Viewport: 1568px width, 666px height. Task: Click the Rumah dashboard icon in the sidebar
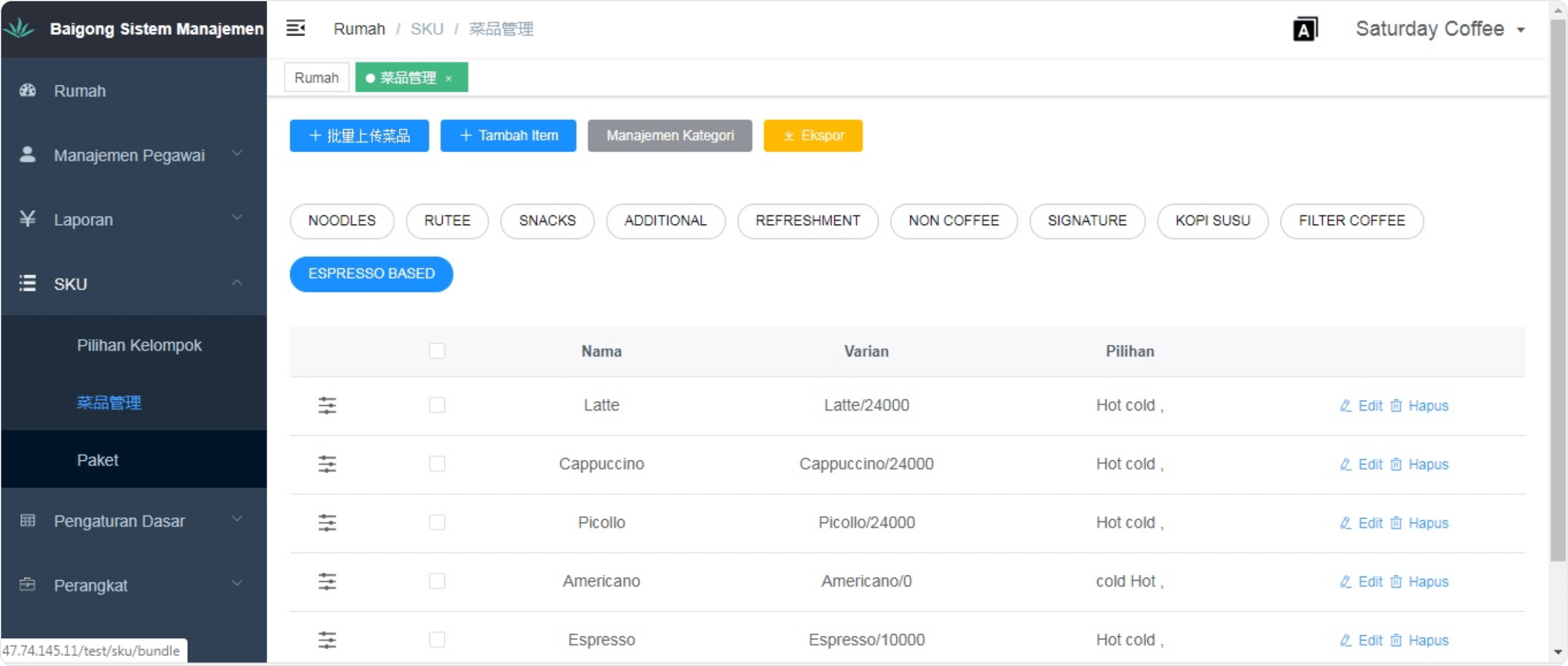[x=27, y=91]
